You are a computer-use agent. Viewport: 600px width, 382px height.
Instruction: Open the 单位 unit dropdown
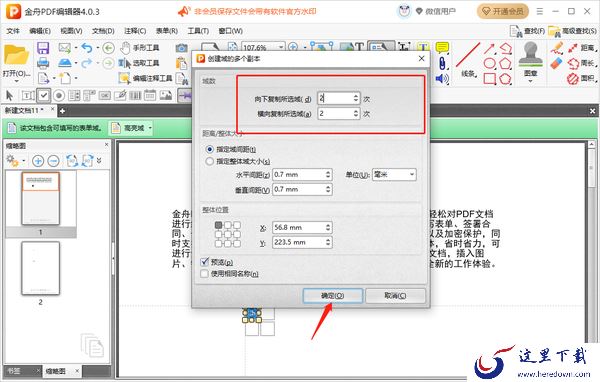point(394,175)
